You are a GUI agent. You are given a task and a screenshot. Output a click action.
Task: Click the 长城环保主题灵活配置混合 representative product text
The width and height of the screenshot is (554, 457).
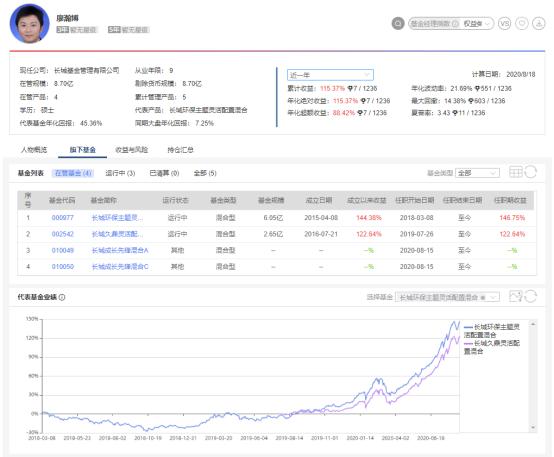point(208,110)
